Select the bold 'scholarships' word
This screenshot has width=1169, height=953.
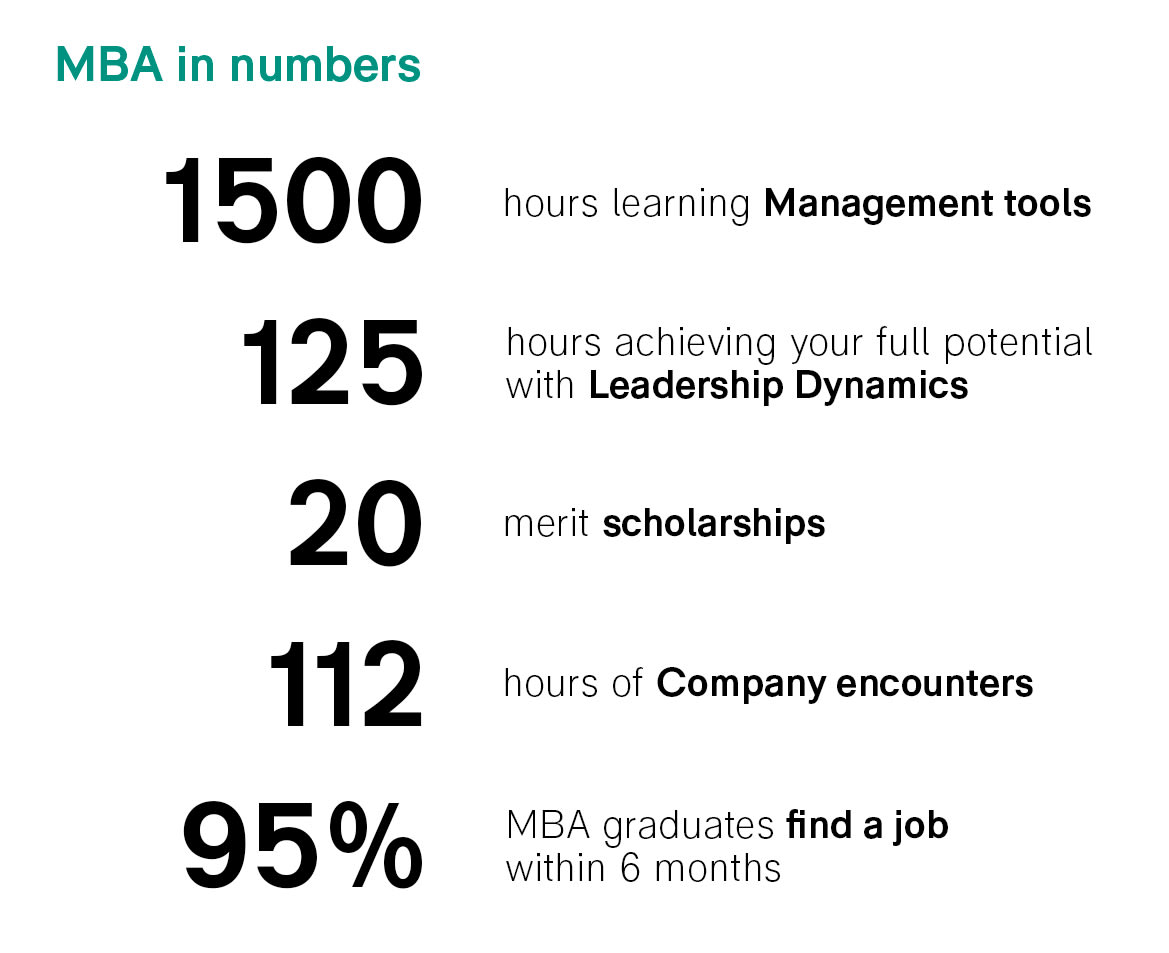click(713, 523)
